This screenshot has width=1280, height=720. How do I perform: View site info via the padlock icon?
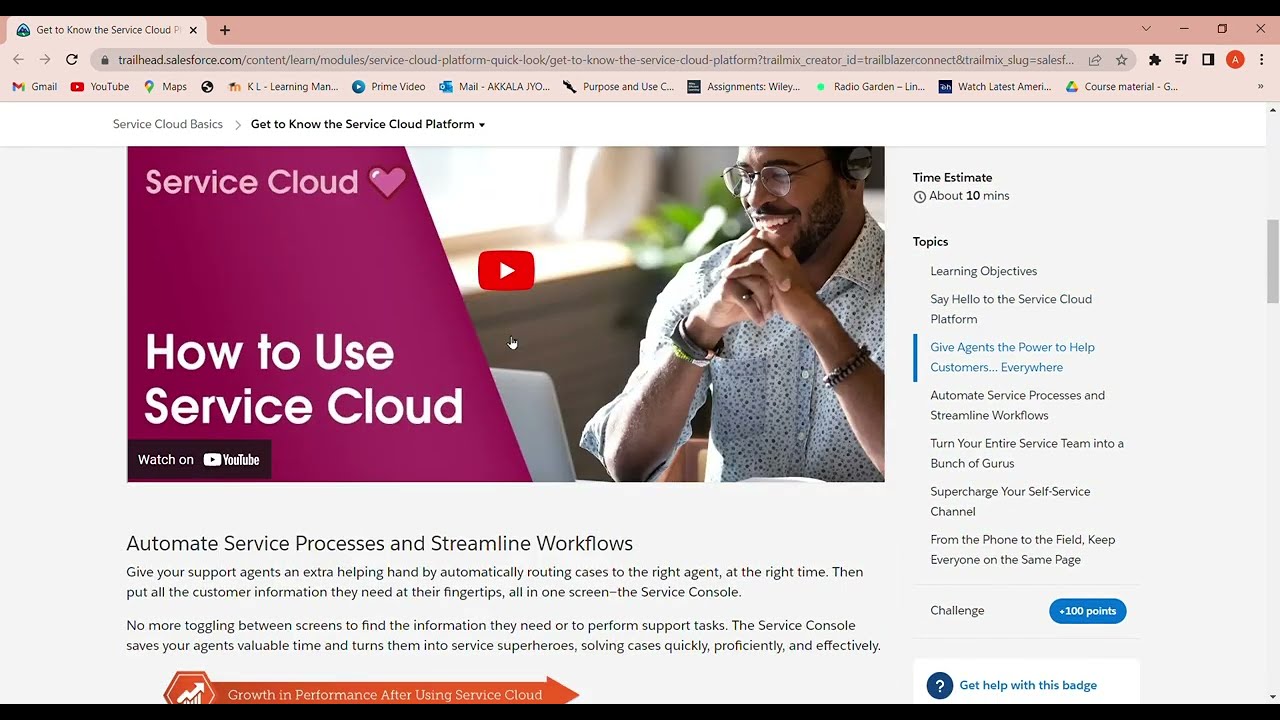click(x=105, y=60)
